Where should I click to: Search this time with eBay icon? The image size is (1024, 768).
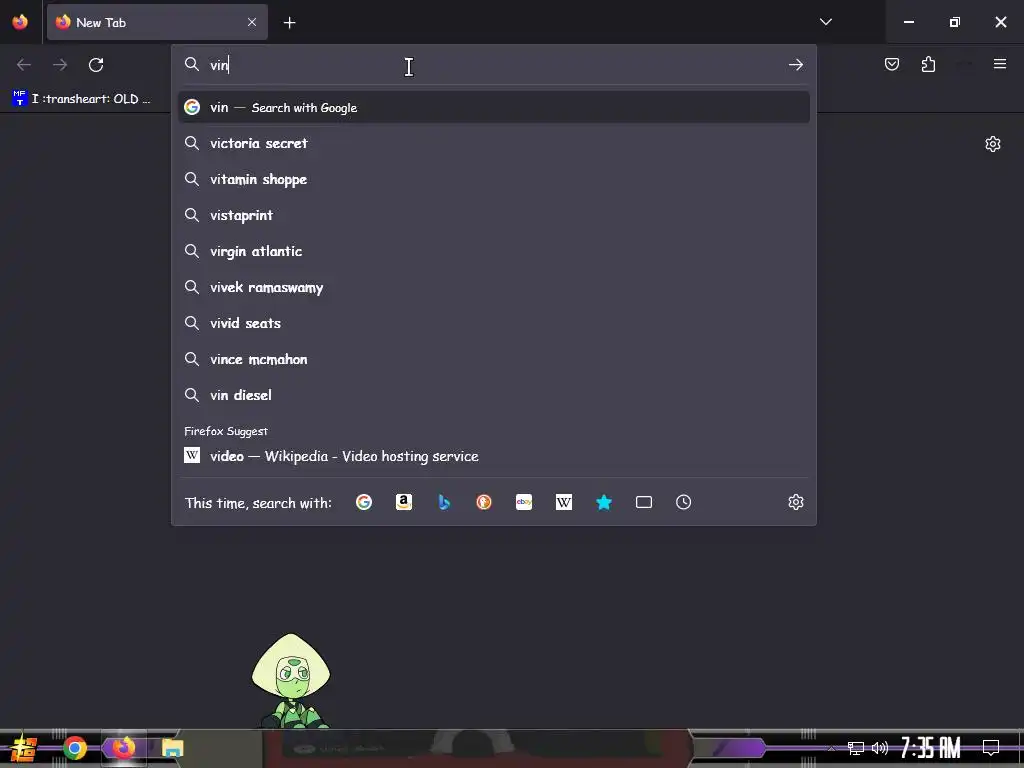(524, 502)
